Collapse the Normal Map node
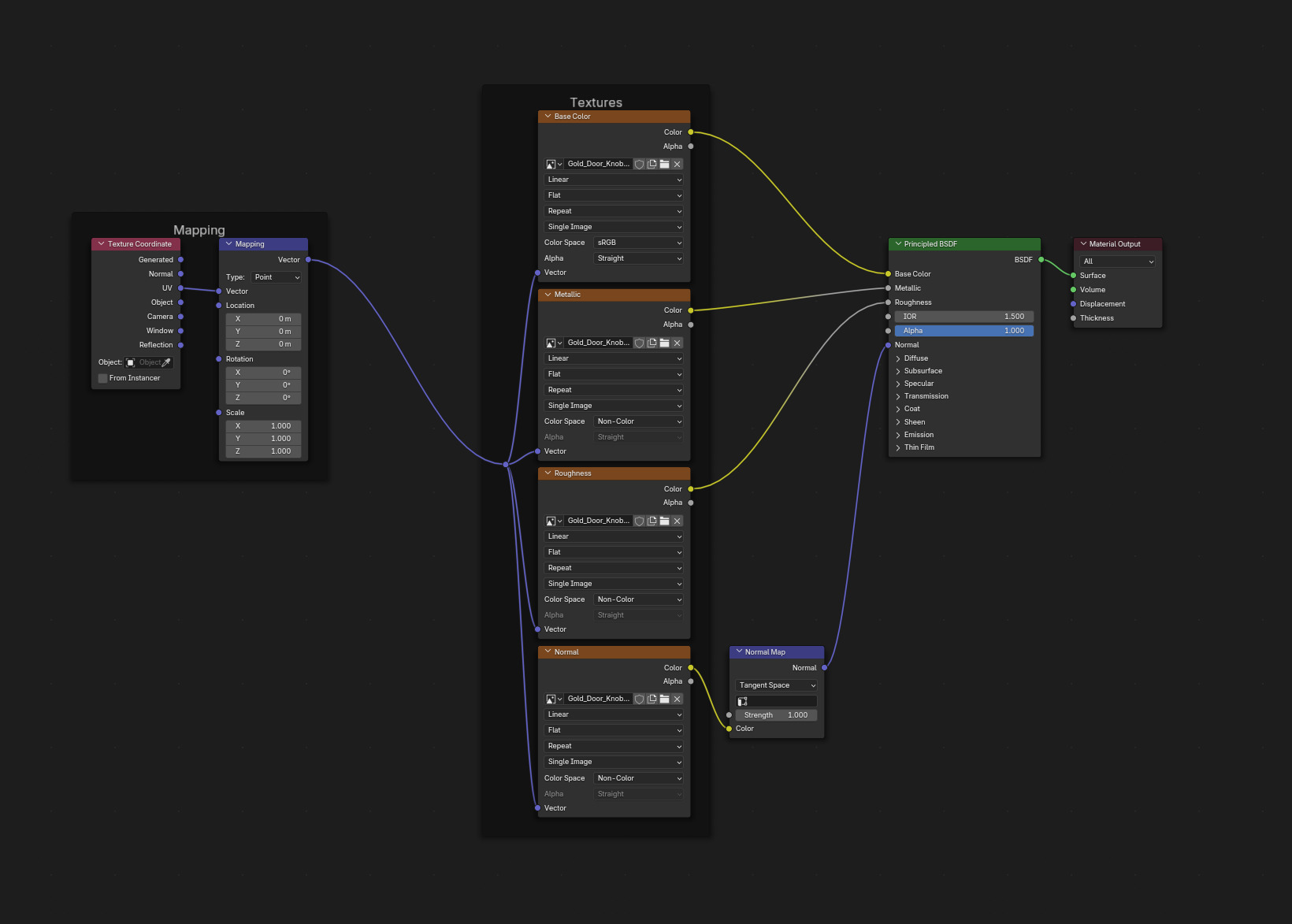The width and height of the screenshot is (1292, 924). pos(739,652)
